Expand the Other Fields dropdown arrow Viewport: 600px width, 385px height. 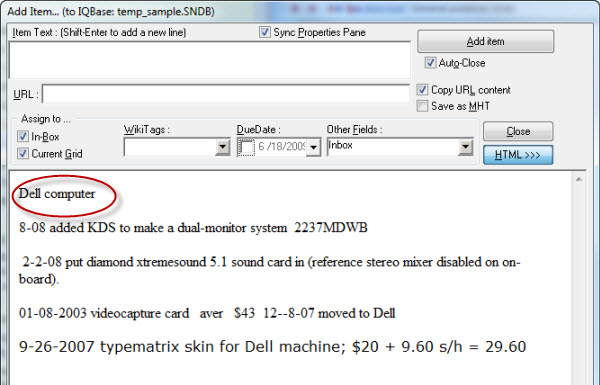click(465, 147)
